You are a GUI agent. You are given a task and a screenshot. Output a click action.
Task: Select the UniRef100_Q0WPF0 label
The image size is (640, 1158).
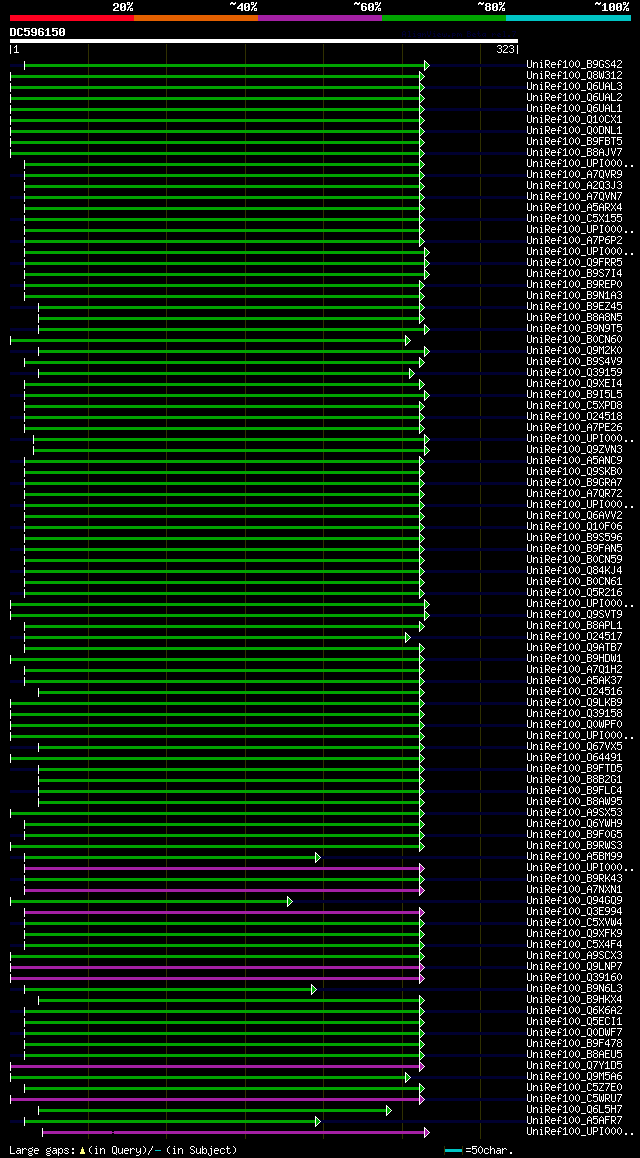tap(574, 724)
